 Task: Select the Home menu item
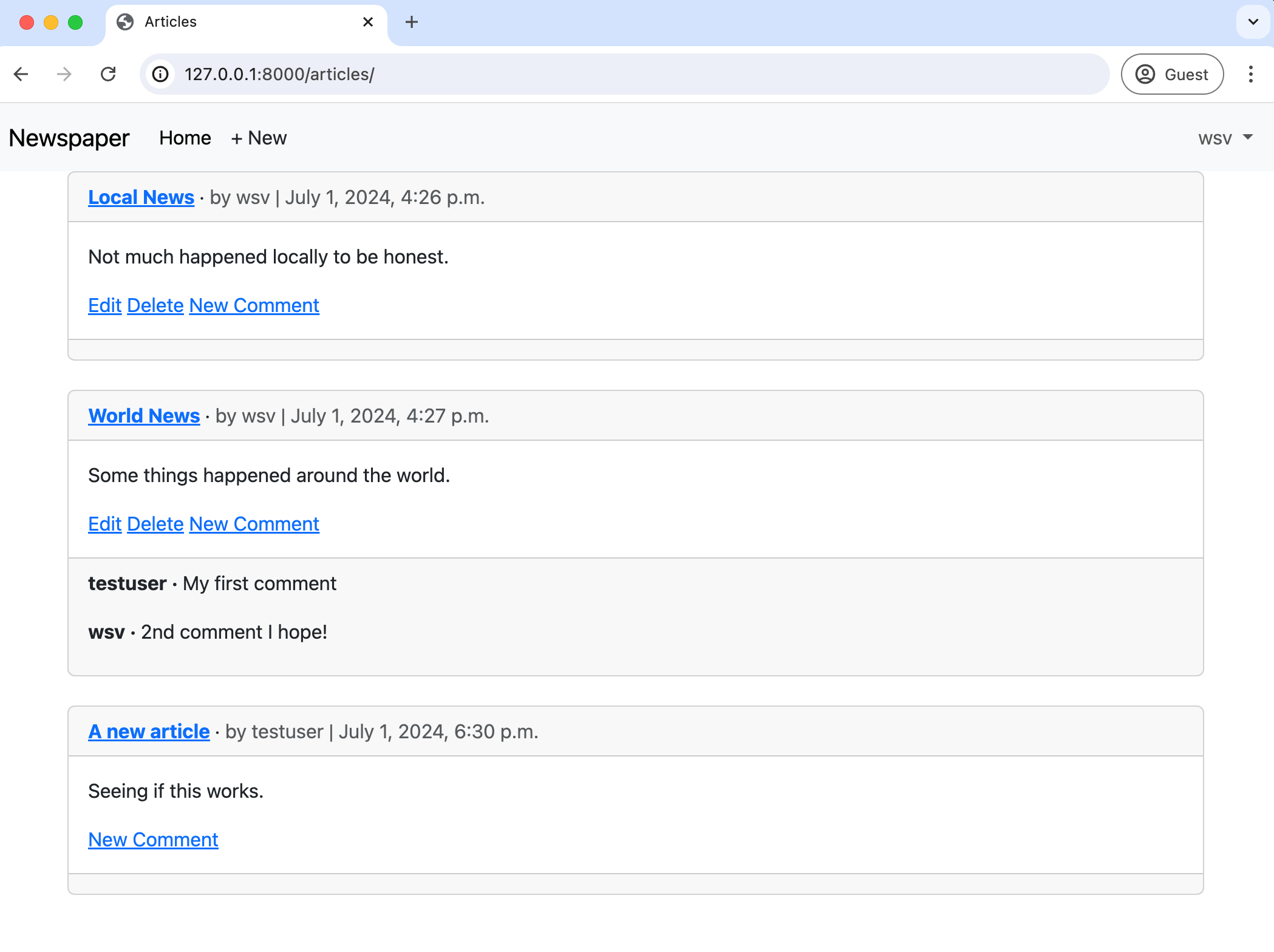pyautogui.click(x=185, y=138)
